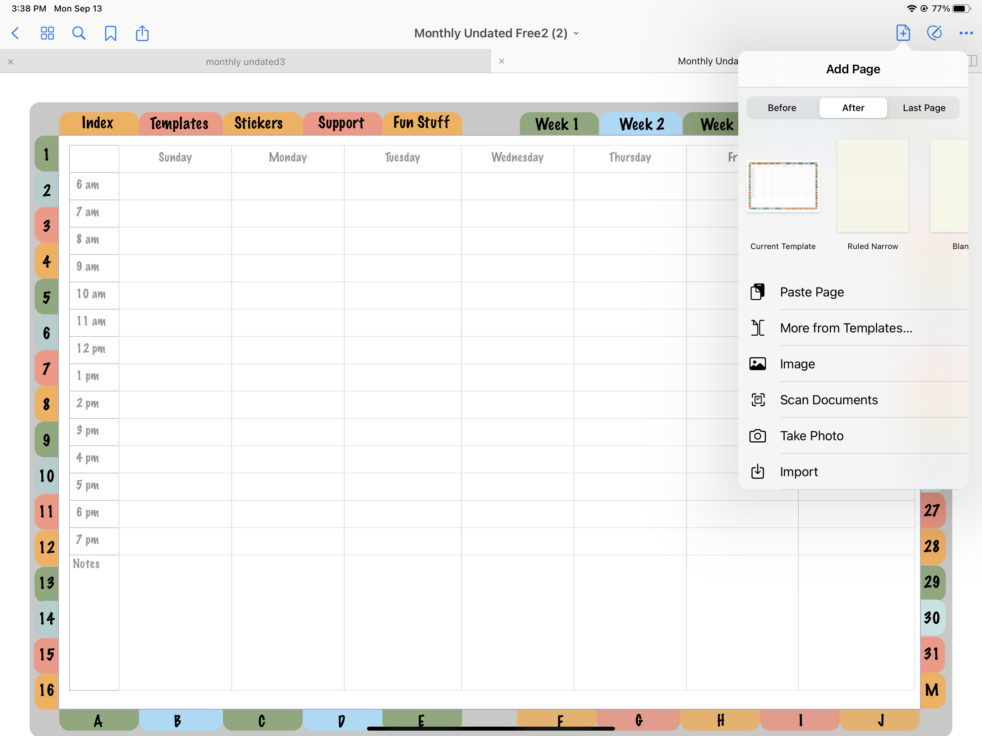Open more options via the ellipsis icon
This screenshot has width=982, height=736.
tap(965, 33)
